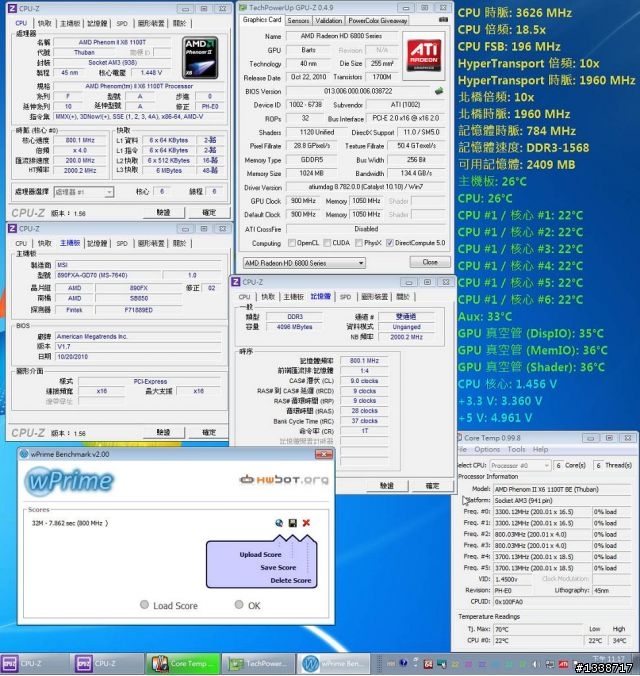Viewport: 640px width, 676px height.
Task: Open the AMD Radeon HD 6800 Series dropdown
Action: 304,263
